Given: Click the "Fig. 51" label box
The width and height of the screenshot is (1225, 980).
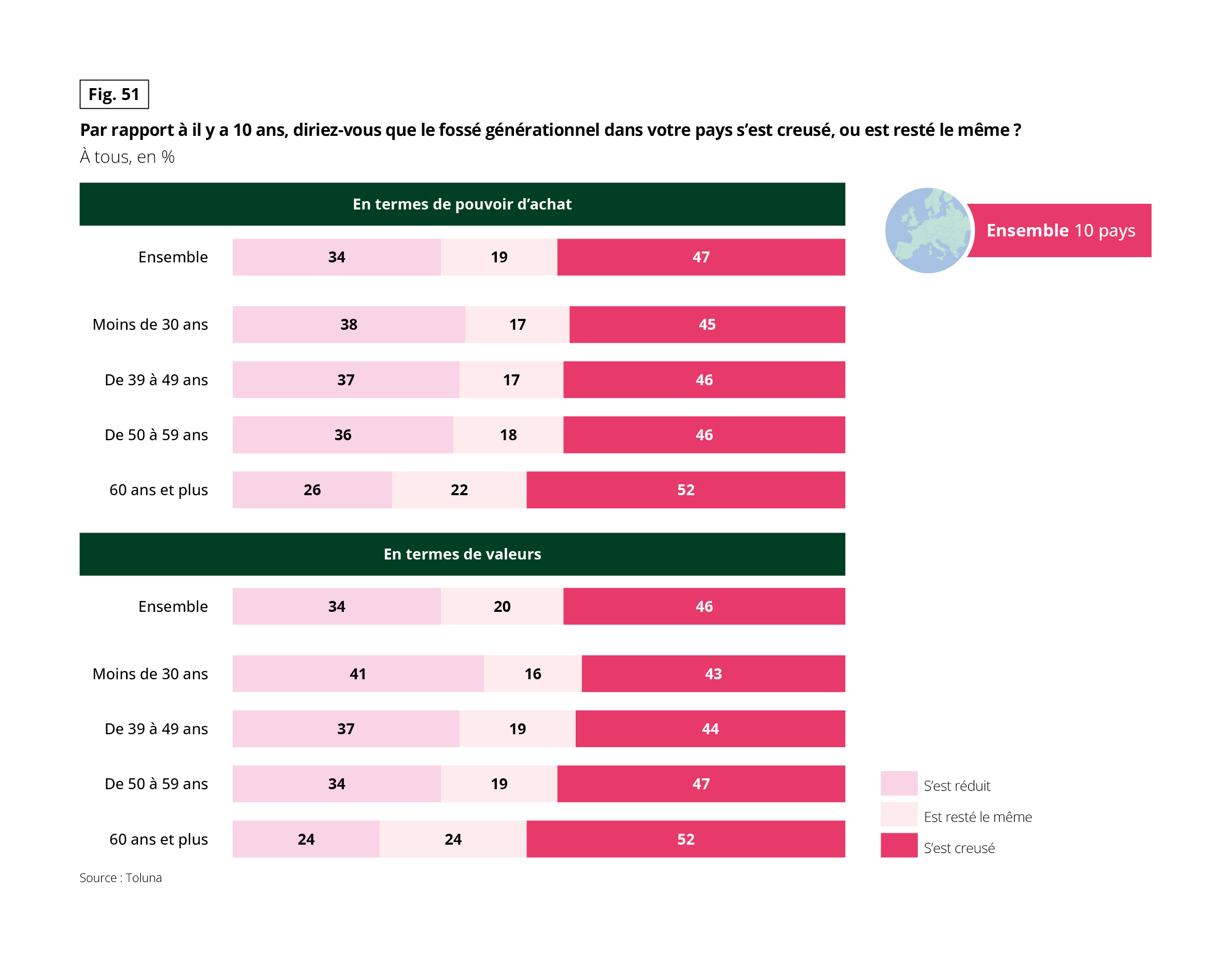Looking at the screenshot, I should click(114, 94).
